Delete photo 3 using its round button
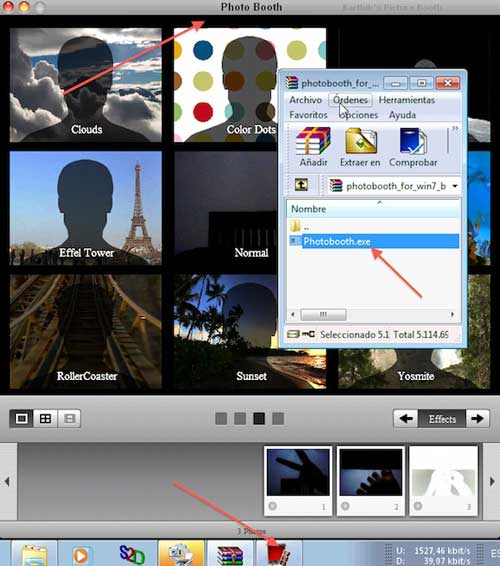 [418, 506]
